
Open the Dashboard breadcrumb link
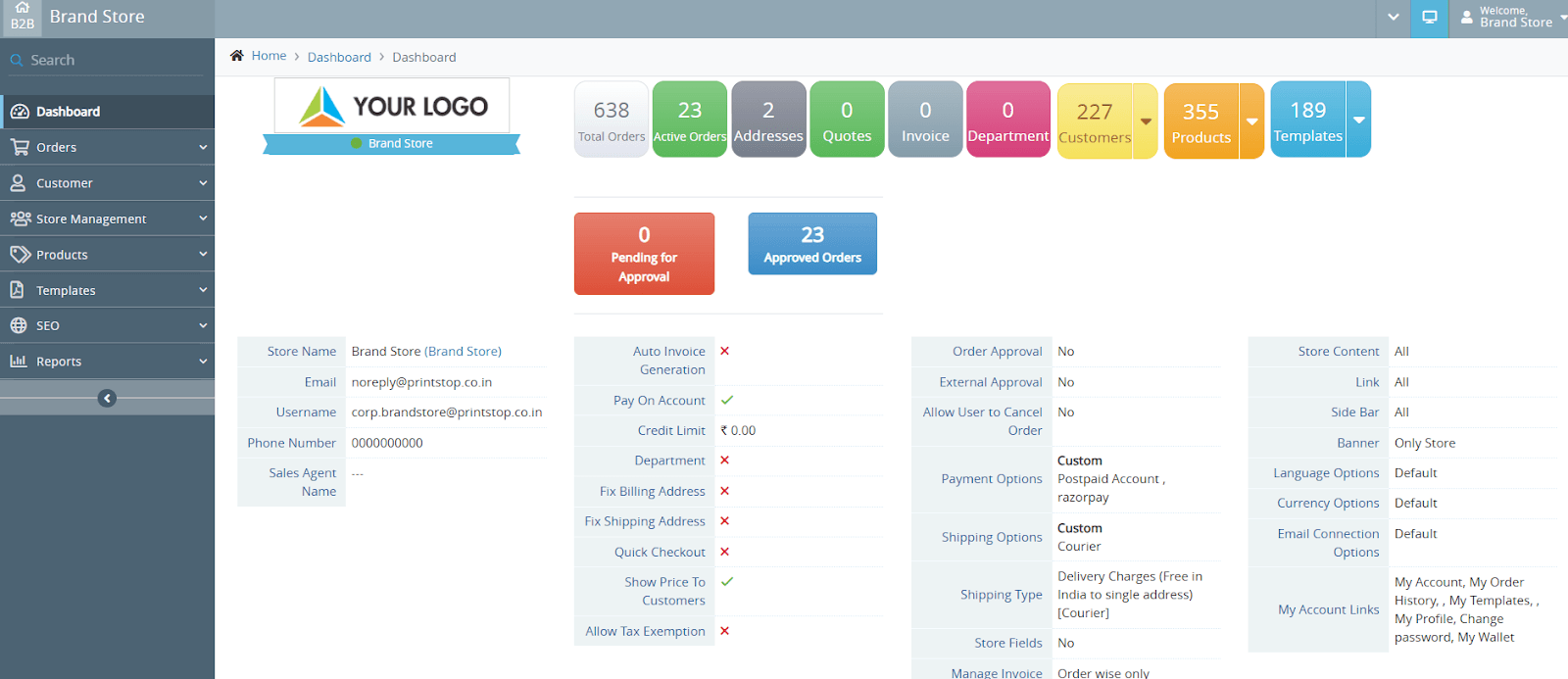[x=339, y=57]
